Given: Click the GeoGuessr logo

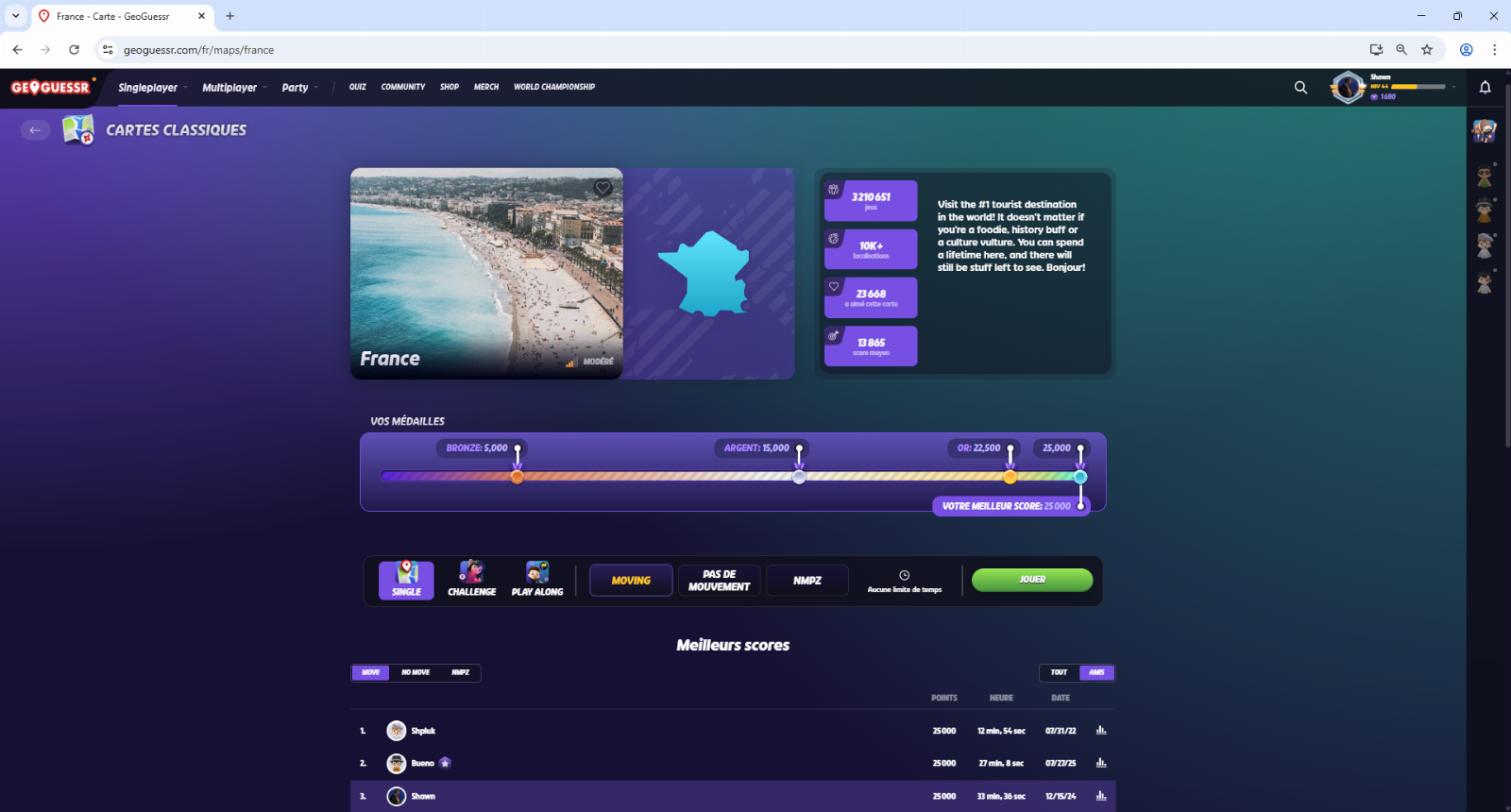Looking at the screenshot, I should click(52, 87).
